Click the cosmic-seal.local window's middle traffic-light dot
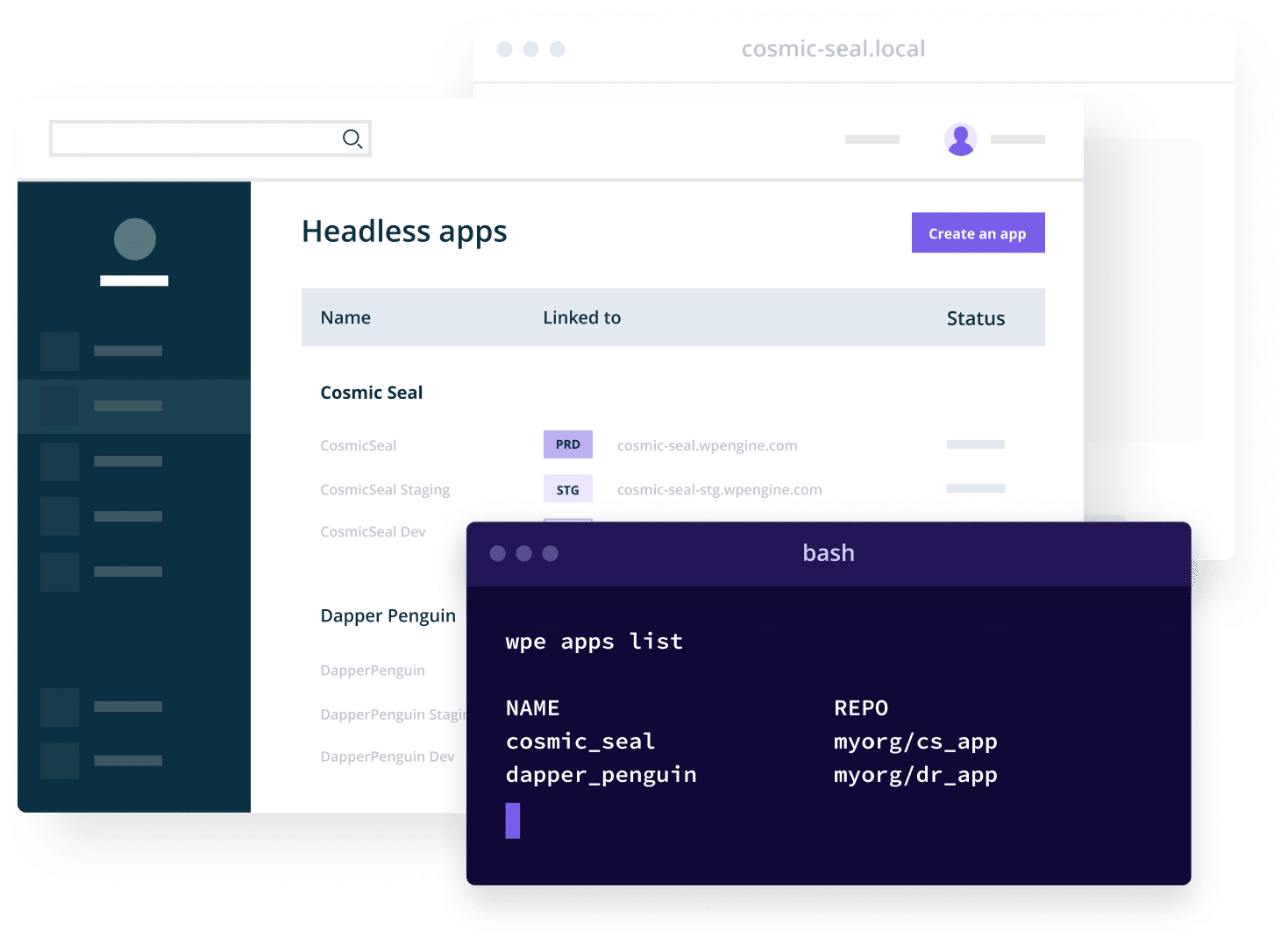This screenshot has height=938, width=1288. pyautogui.click(x=531, y=50)
